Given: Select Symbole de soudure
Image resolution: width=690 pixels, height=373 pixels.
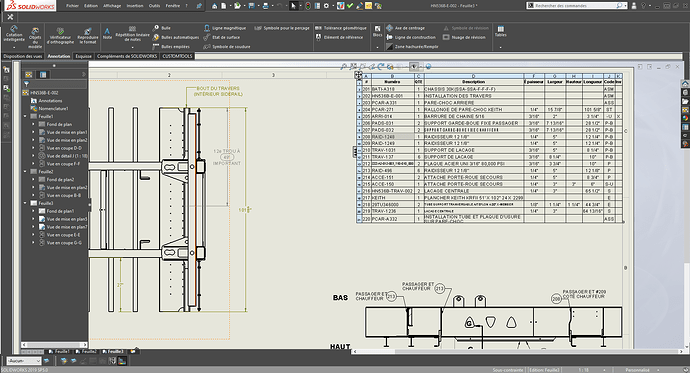Looking at the screenshot, I should click(x=227, y=47).
